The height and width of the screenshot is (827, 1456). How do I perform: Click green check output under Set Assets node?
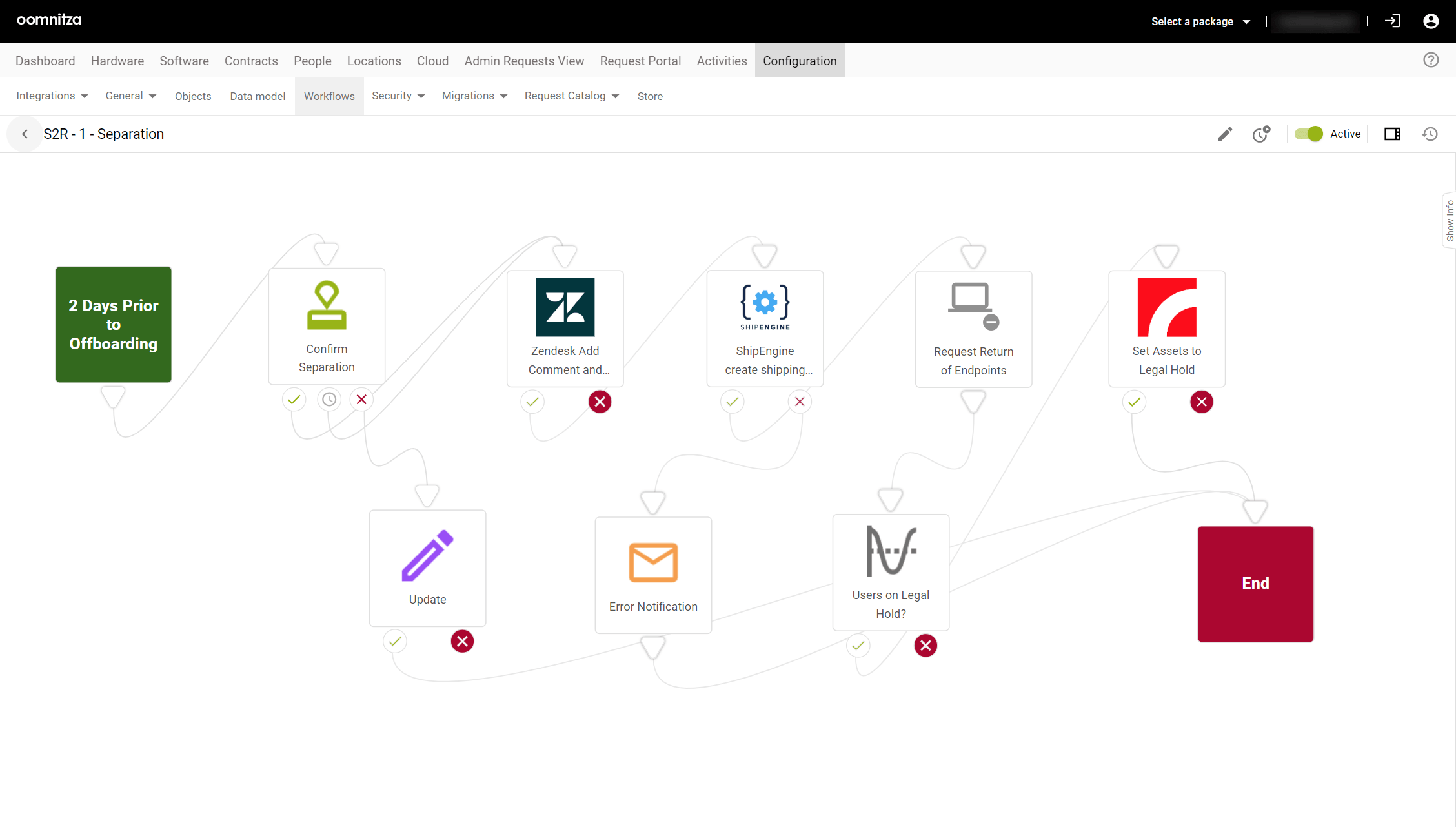click(x=1134, y=402)
